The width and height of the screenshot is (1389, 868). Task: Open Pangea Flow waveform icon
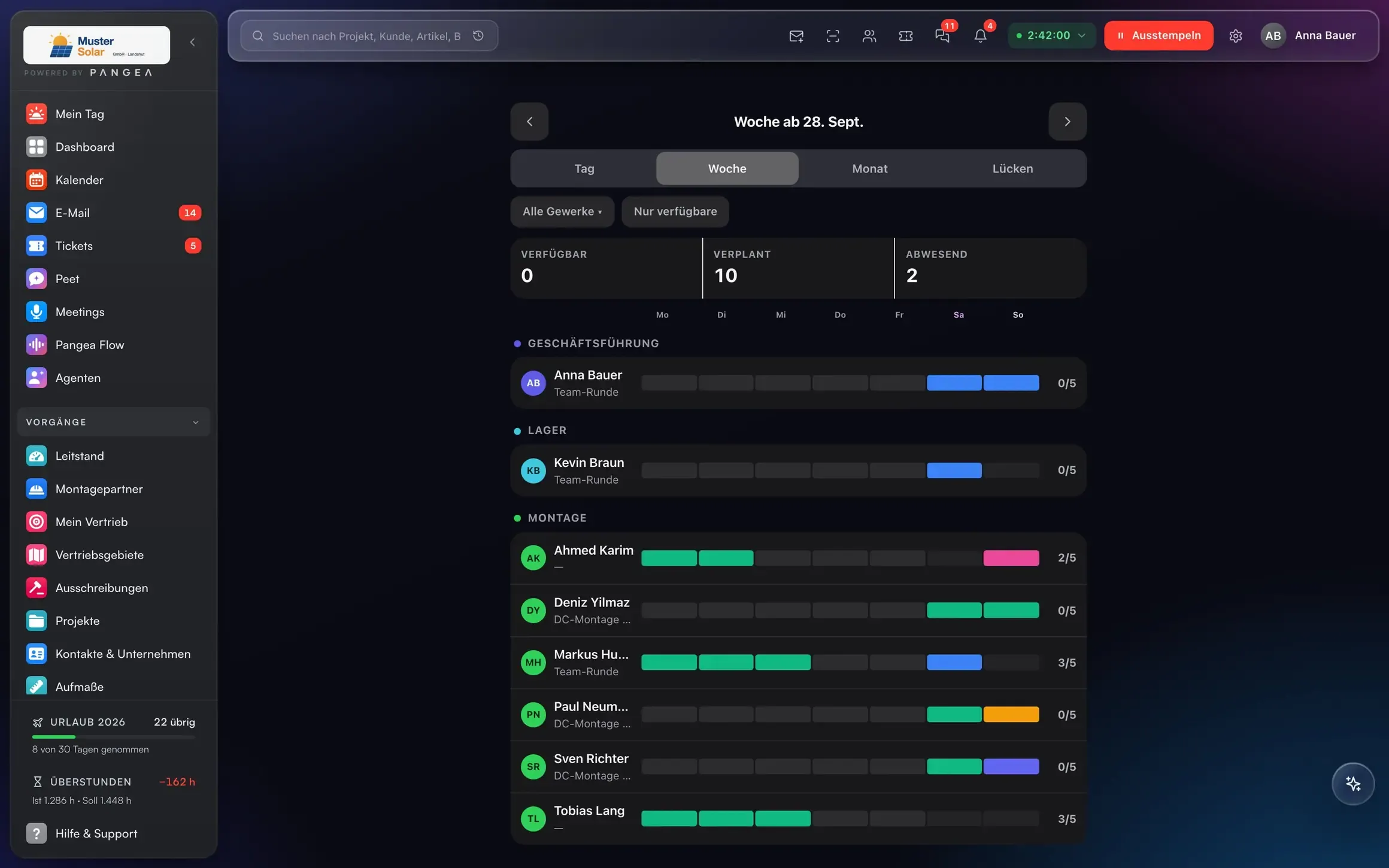pyautogui.click(x=36, y=344)
